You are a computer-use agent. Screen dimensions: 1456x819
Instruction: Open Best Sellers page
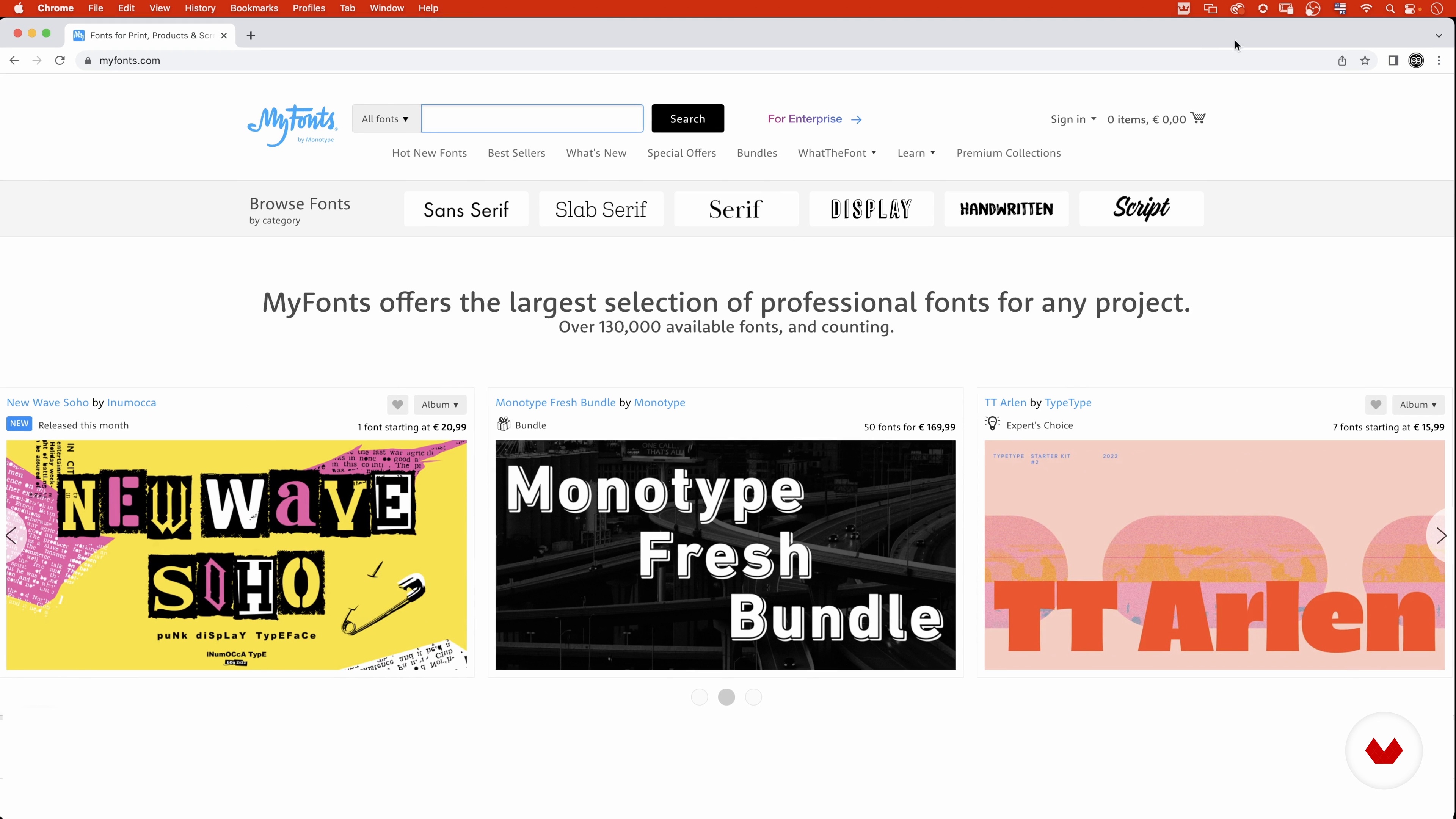[x=516, y=153]
